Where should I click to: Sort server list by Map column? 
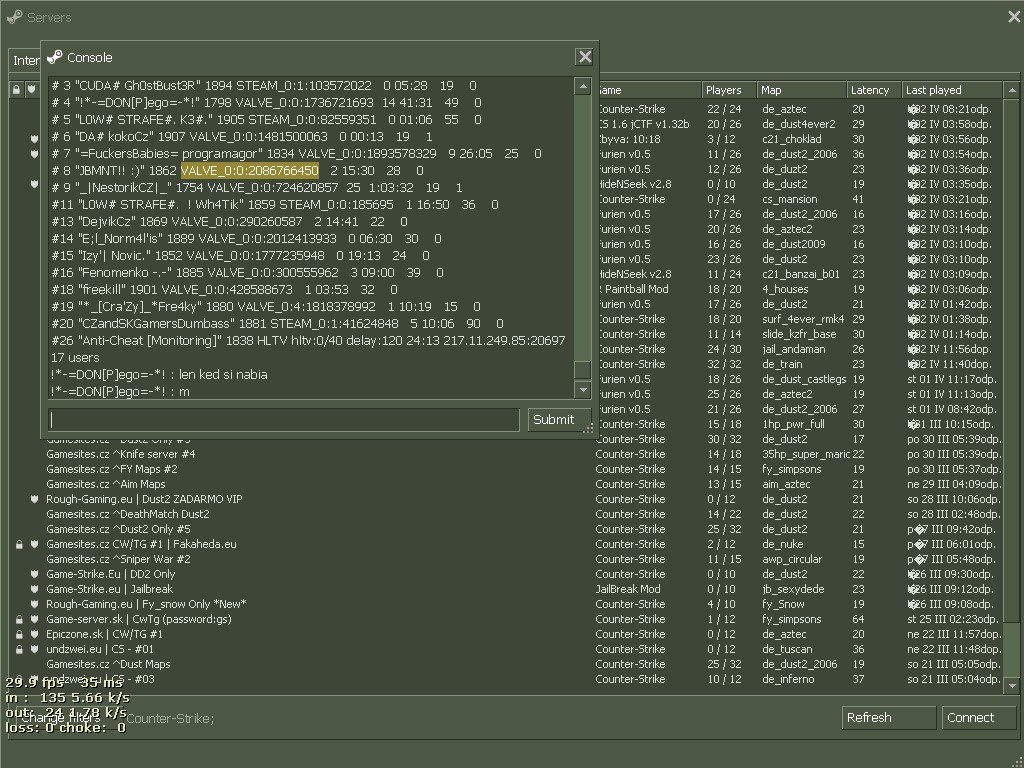click(800, 90)
